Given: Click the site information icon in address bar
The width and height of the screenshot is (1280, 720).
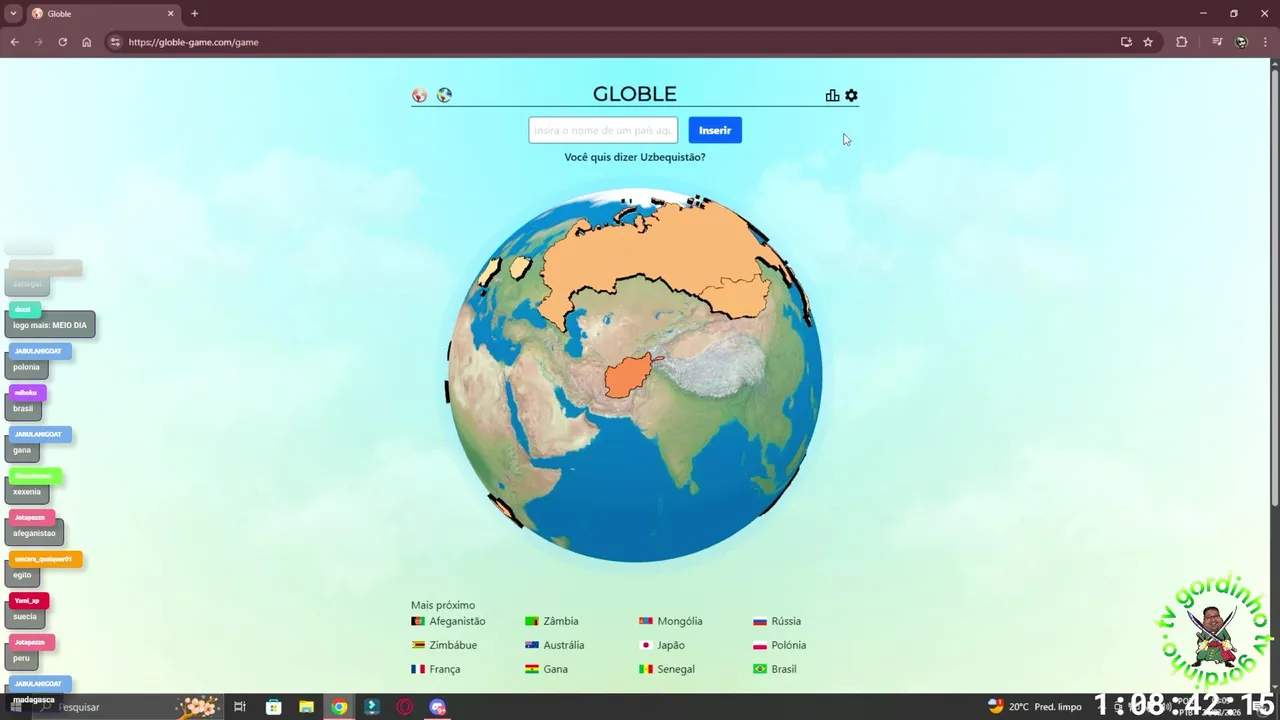Looking at the screenshot, I should click(x=115, y=42).
